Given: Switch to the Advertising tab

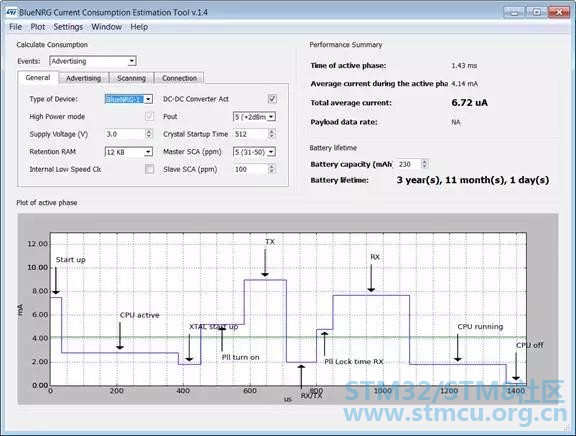Looking at the screenshot, I should click(83, 78).
